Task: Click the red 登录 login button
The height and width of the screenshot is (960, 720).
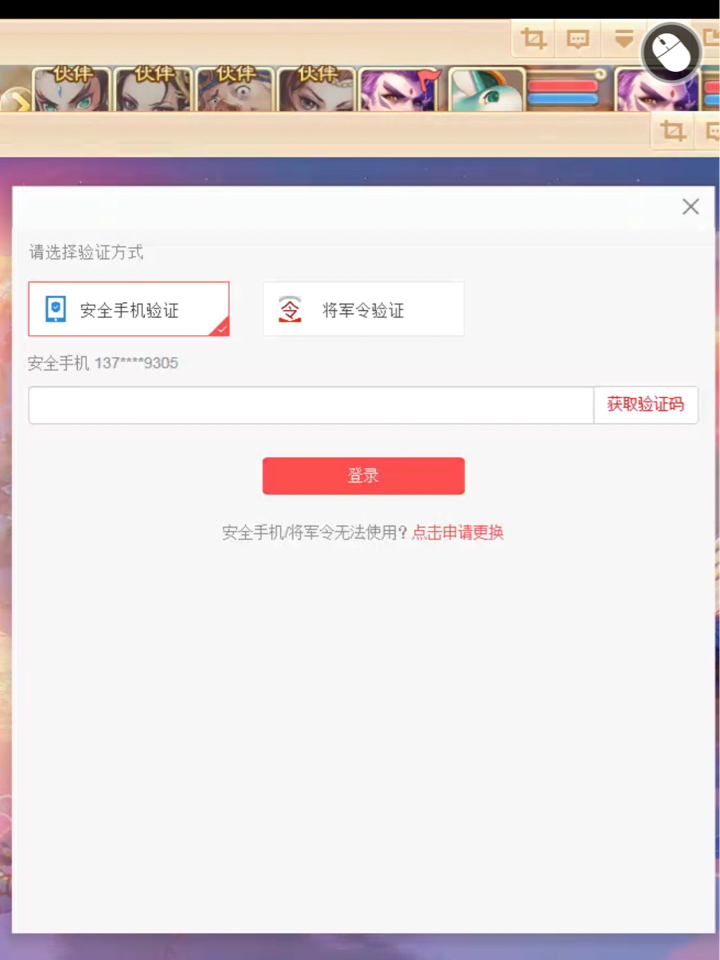Action: (363, 476)
